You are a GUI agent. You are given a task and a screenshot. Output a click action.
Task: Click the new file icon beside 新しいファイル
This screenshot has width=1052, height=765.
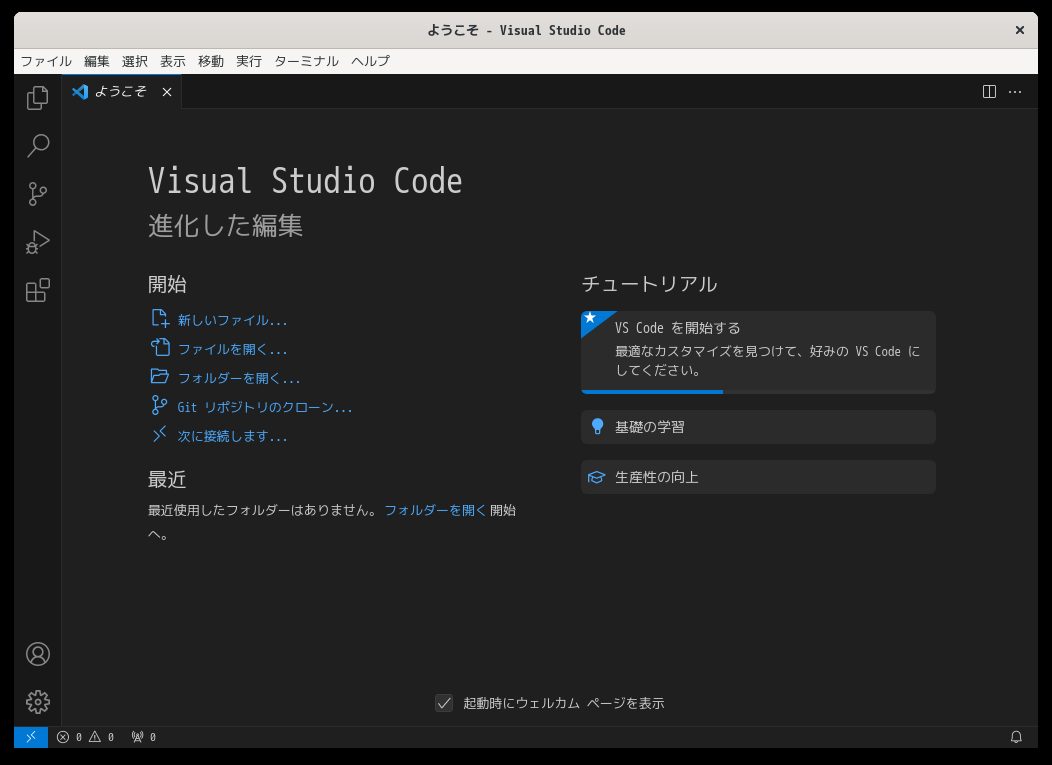[x=160, y=319]
